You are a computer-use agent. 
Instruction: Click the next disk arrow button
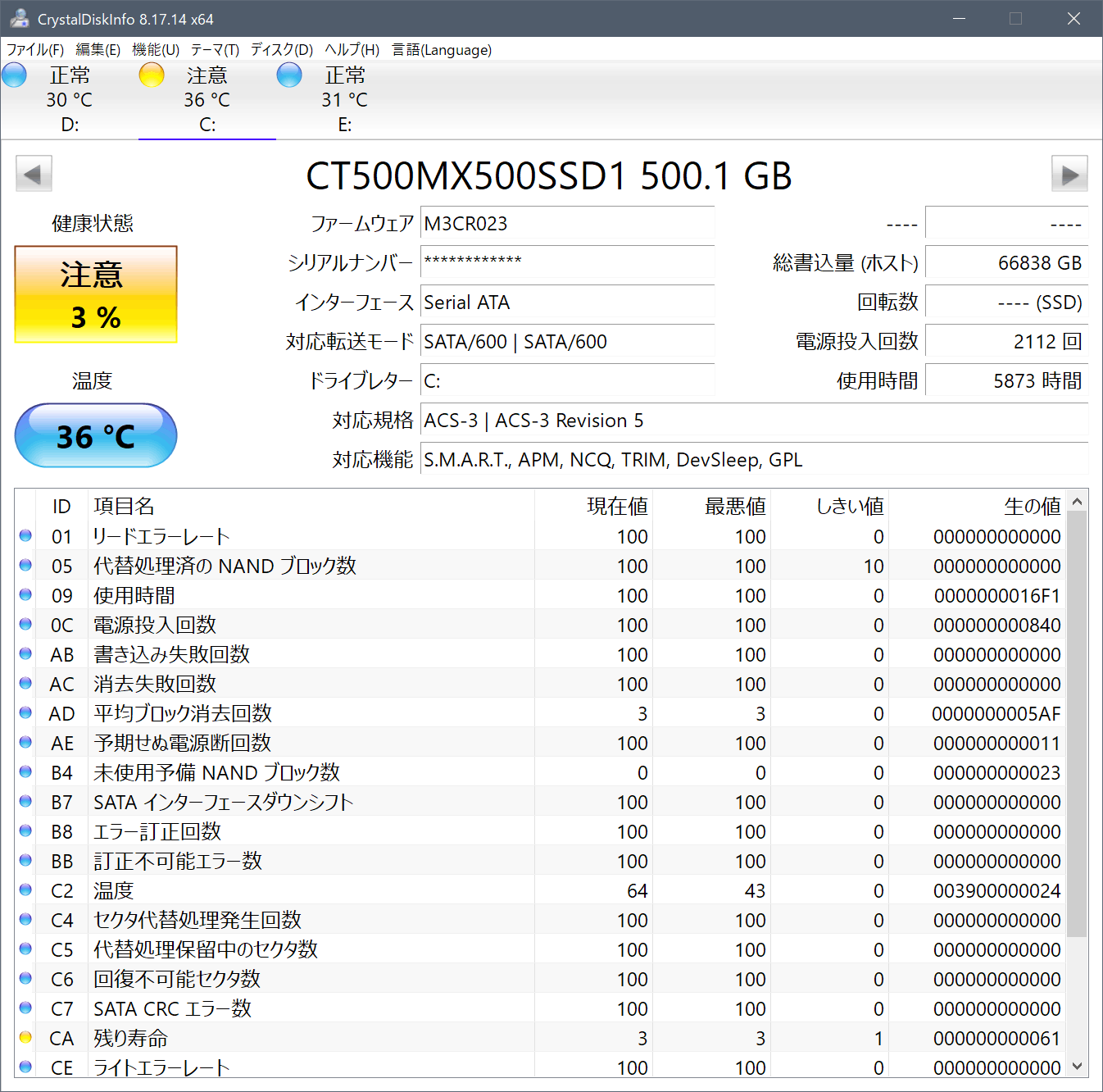(1069, 174)
